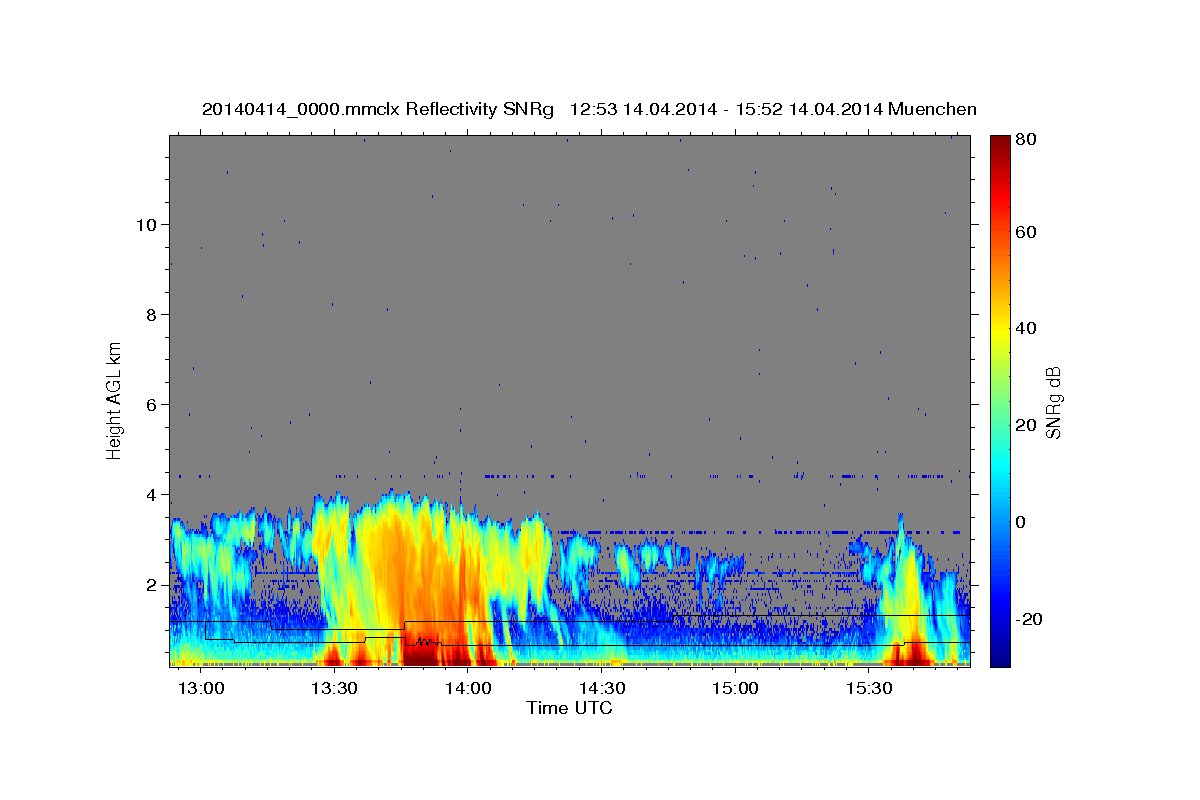
Task: Click the 'Time UTC' x-axis label
Action: click(x=569, y=708)
